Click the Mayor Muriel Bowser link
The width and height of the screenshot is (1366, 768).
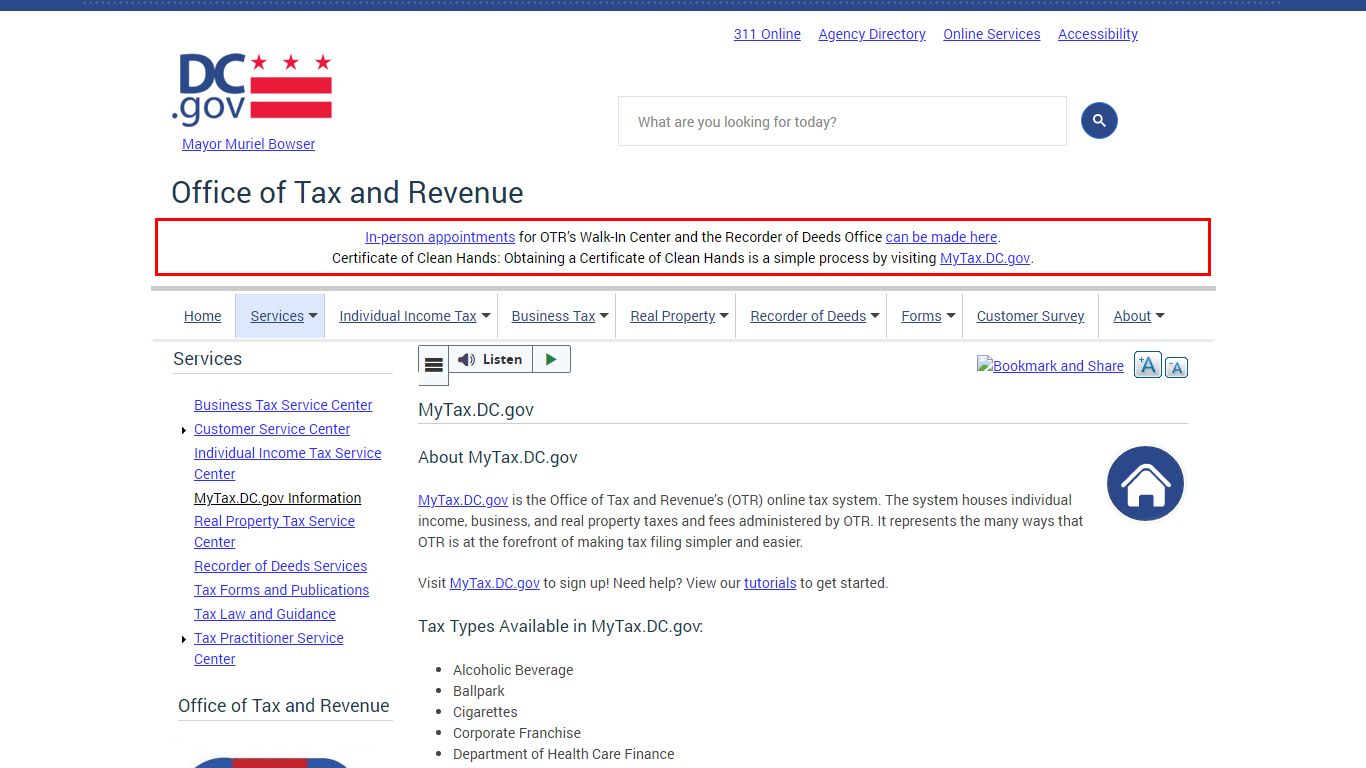coord(249,144)
